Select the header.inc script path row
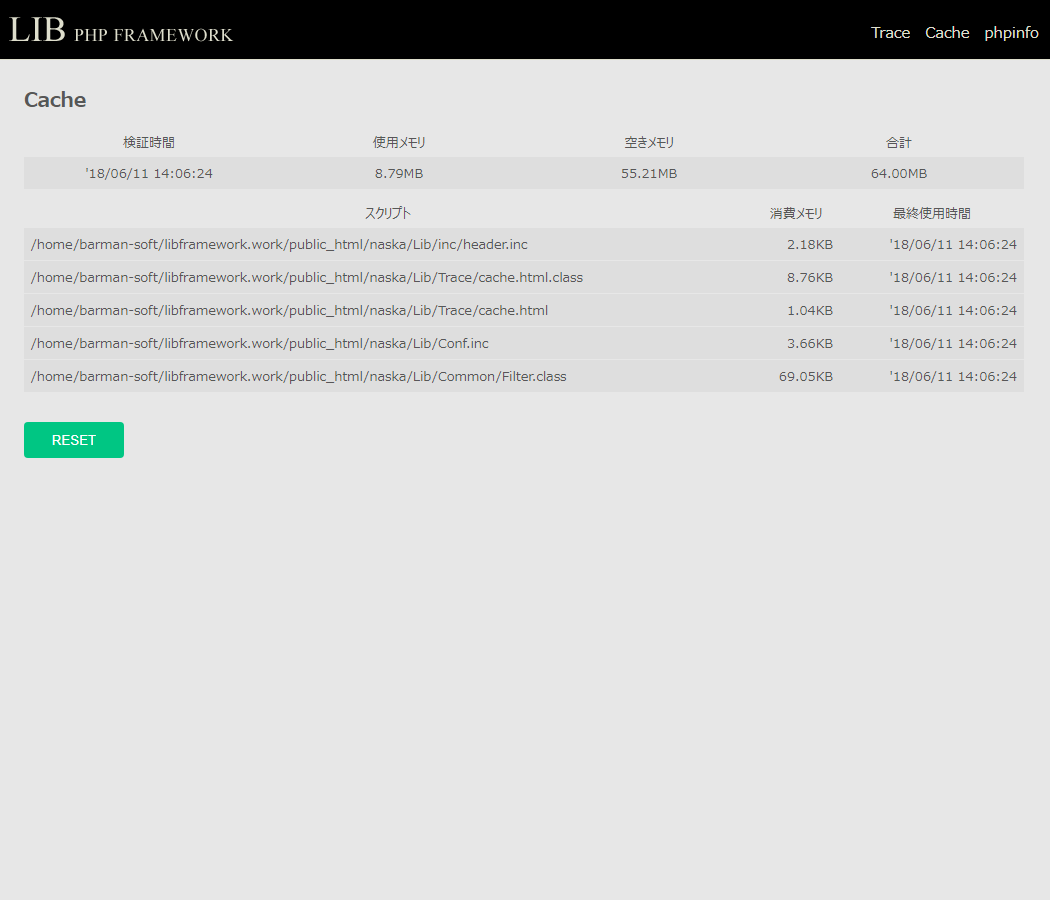The width and height of the screenshot is (1050, 900). [279, 245]
